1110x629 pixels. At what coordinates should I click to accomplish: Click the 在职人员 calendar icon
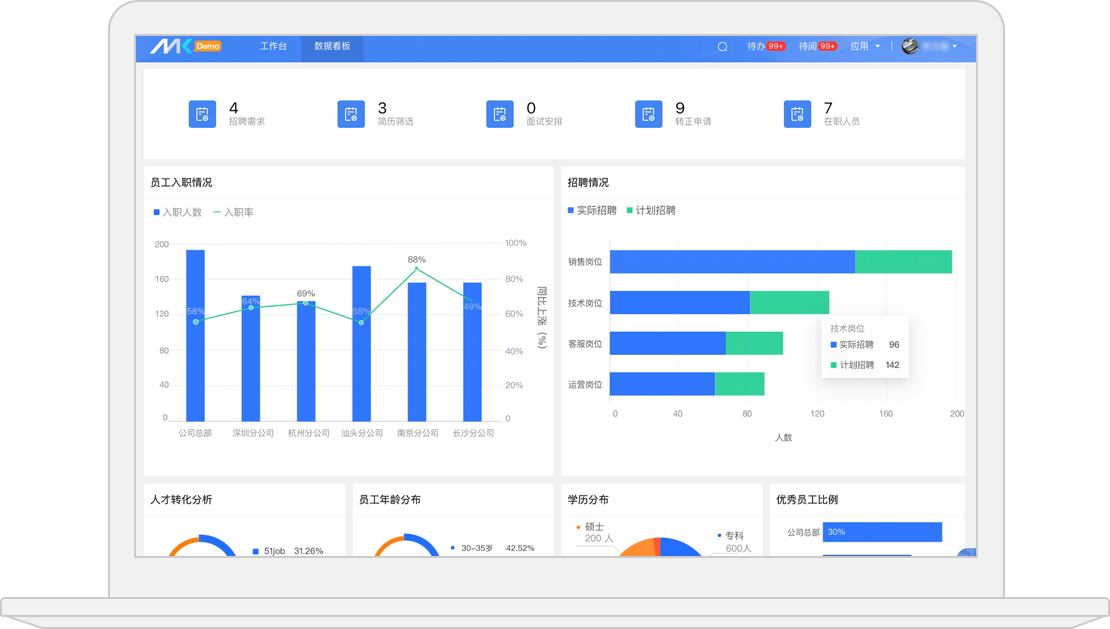point(797,114)
